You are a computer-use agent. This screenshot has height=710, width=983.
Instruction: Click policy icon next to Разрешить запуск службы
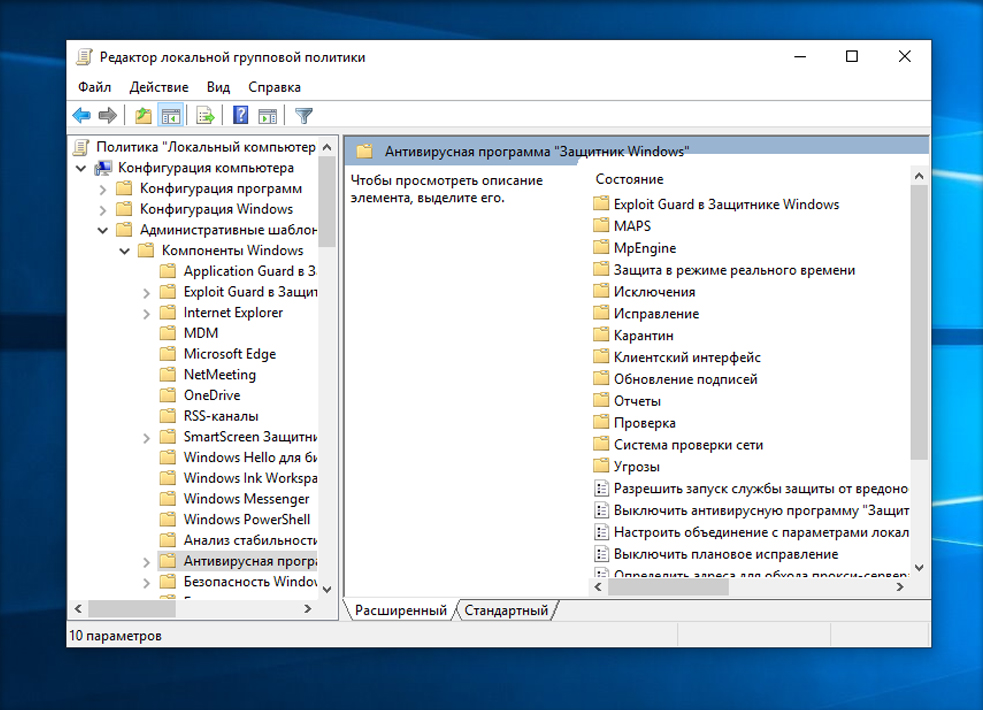point(601,488)
